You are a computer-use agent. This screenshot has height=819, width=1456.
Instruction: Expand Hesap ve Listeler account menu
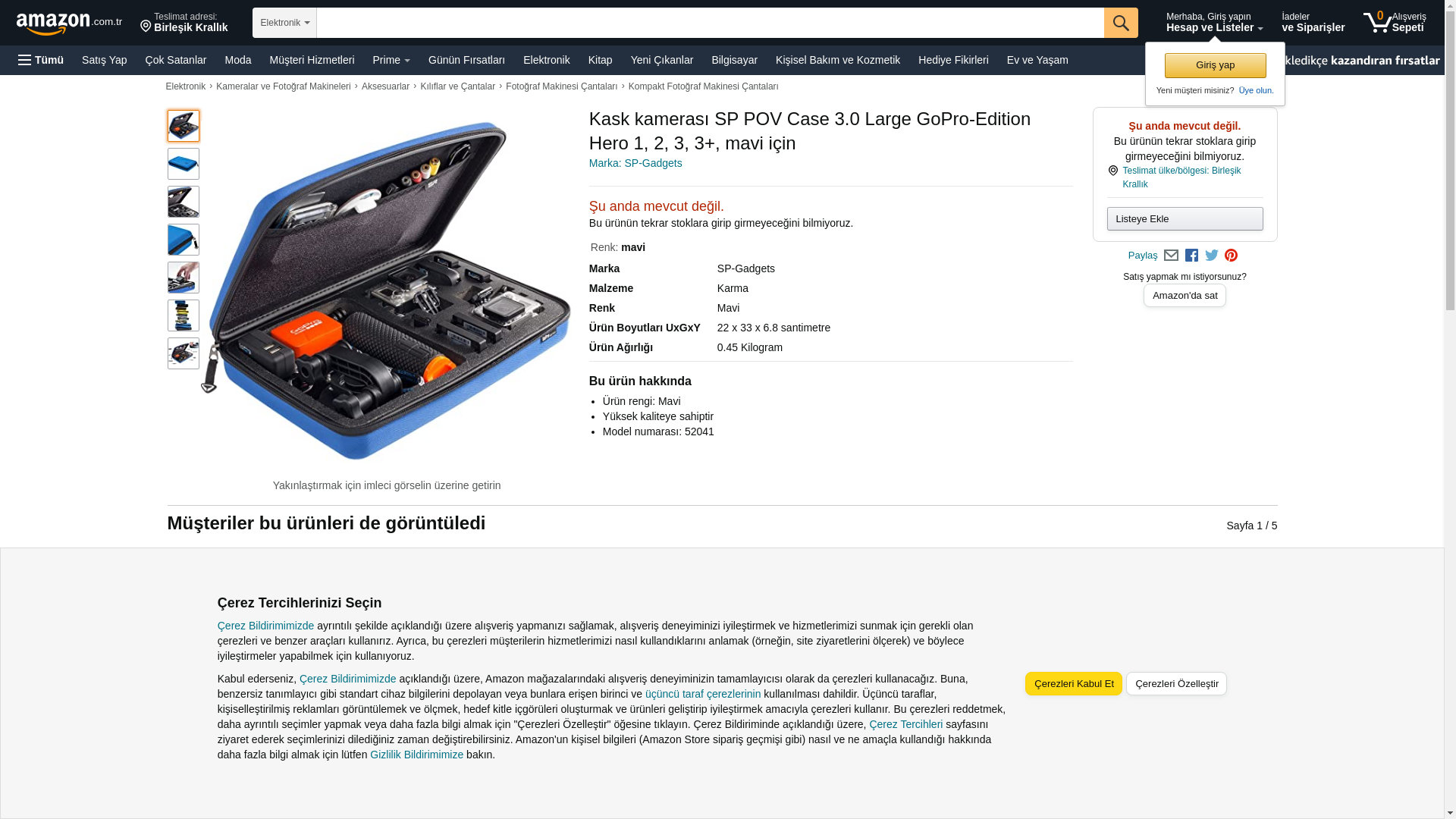point(1214,22)
